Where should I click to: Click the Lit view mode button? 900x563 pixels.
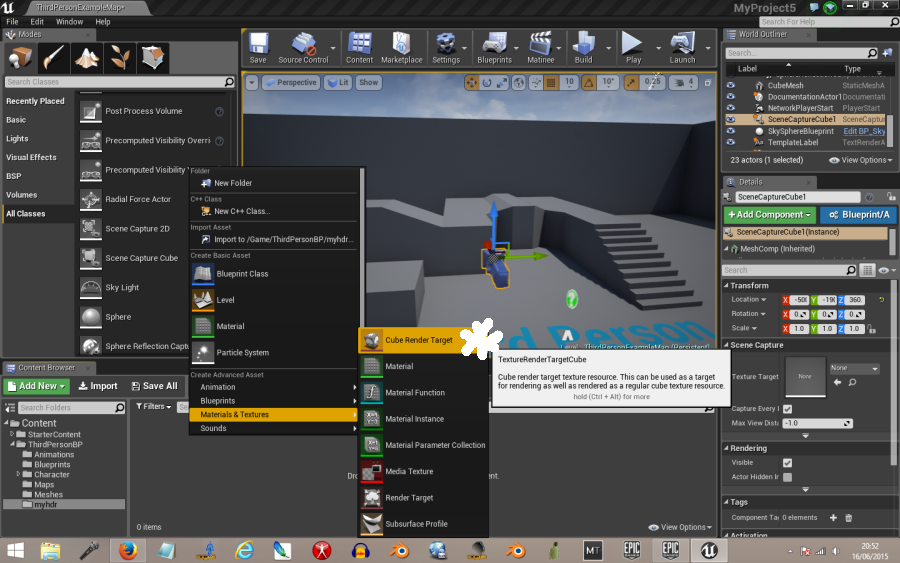coord(338,83)
